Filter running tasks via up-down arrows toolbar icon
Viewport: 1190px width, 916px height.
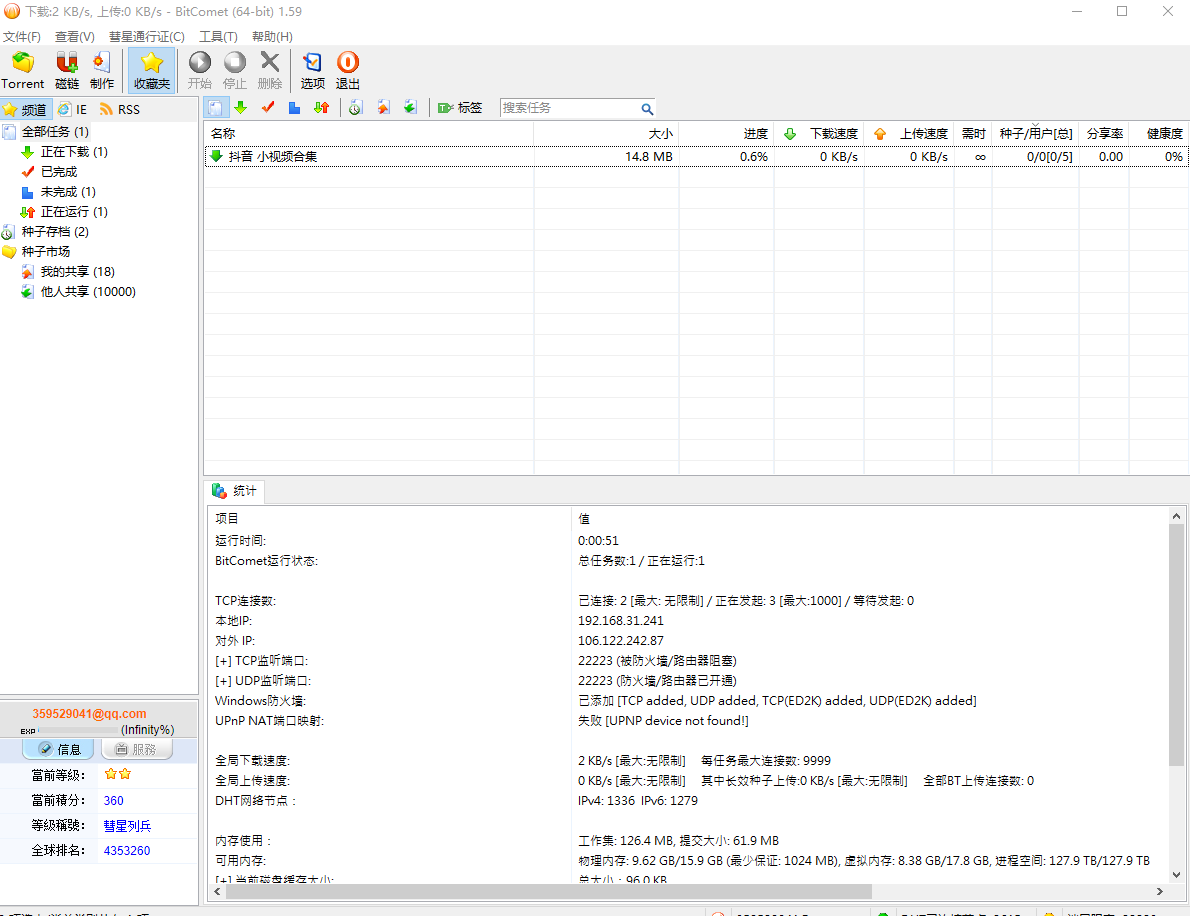pyautogui.click(x=322, y=108)
